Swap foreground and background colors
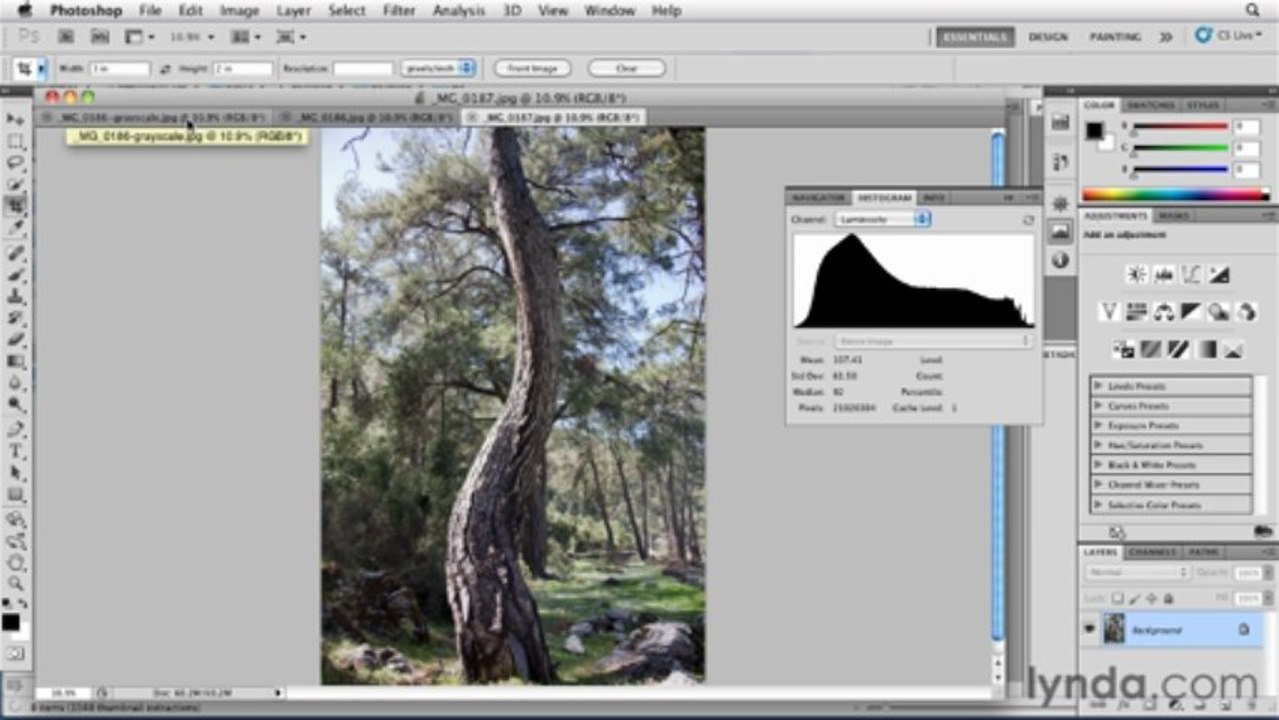Image resolution: width=1279 pixels, height=720 pixels. 22,604
